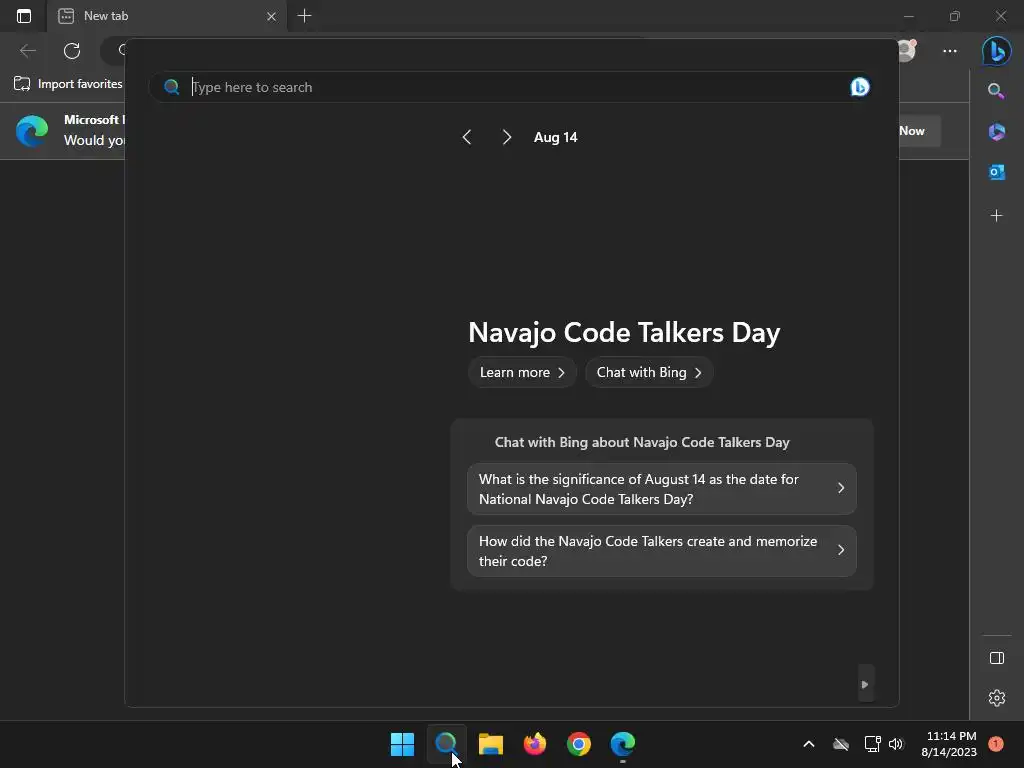The image size is (1024, 768).
Task: Minimize the Edge window
Action: click(908, 16)
